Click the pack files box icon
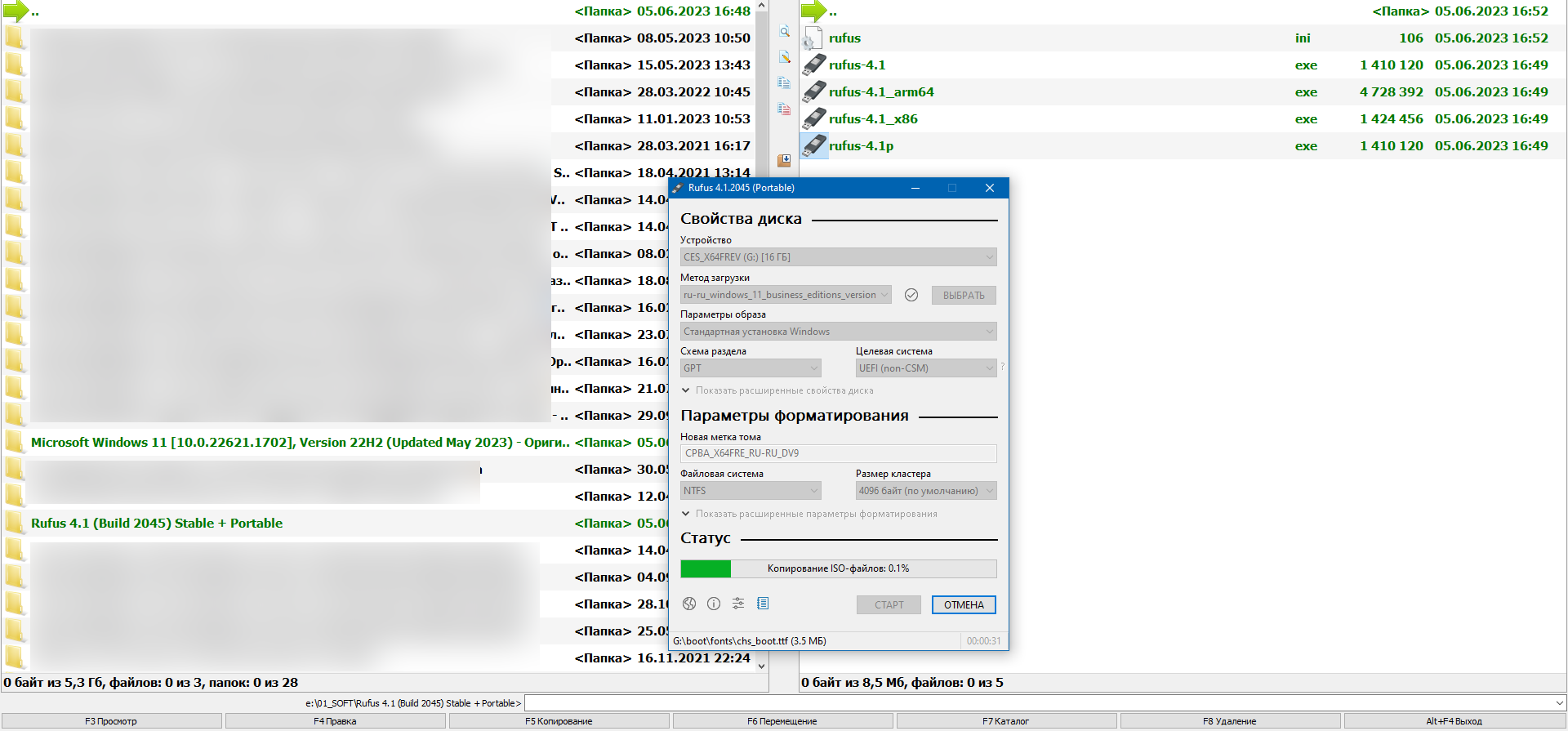1568x731 pixels. coord(784,160)
